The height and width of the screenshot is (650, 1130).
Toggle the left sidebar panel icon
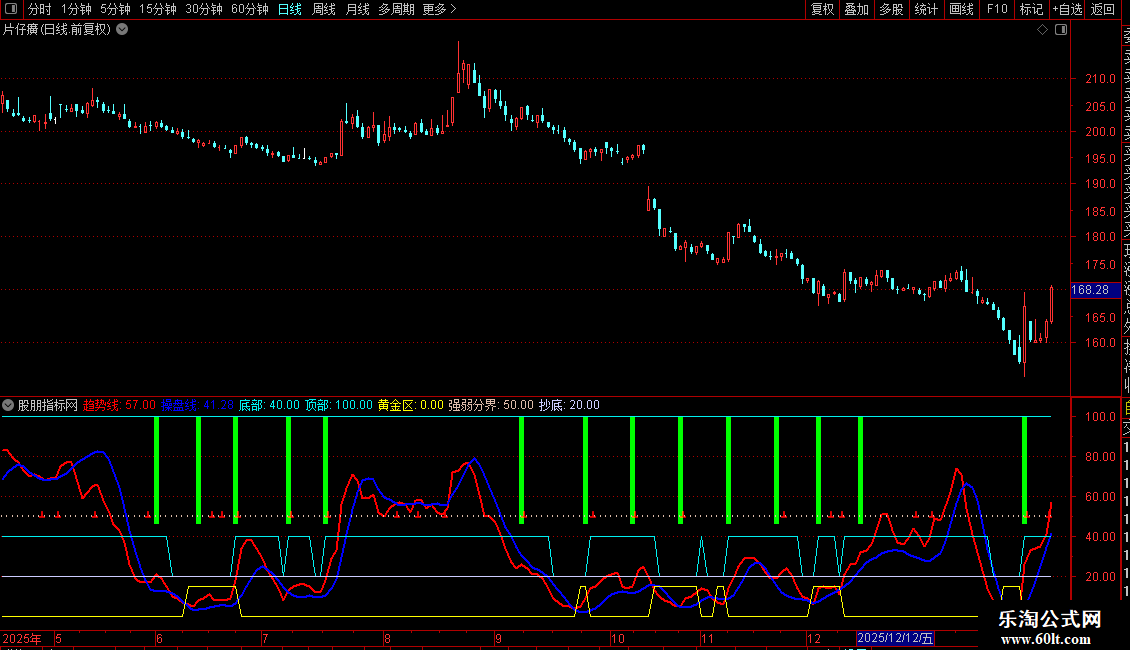pyautogui.click(x=11, y=9)
